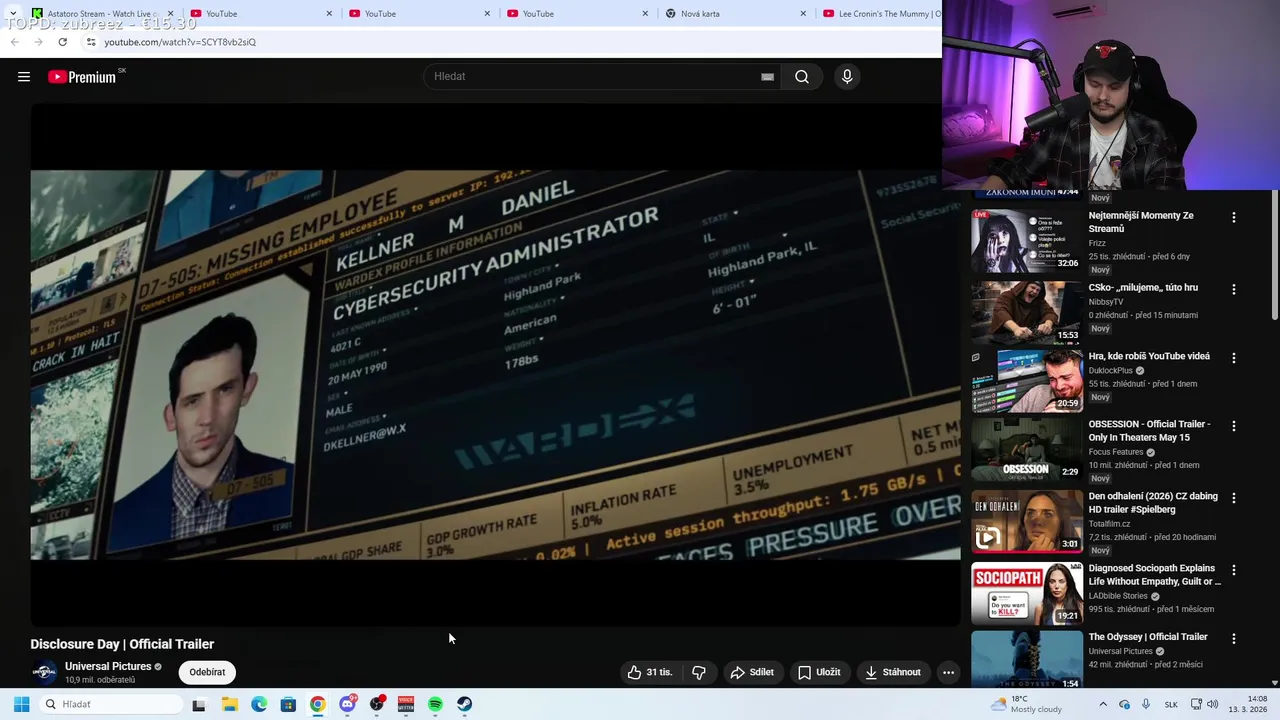Screen dimensions: 1280x720
Task: Visit the Frizz channel
Action: [x=1098, y=243]
